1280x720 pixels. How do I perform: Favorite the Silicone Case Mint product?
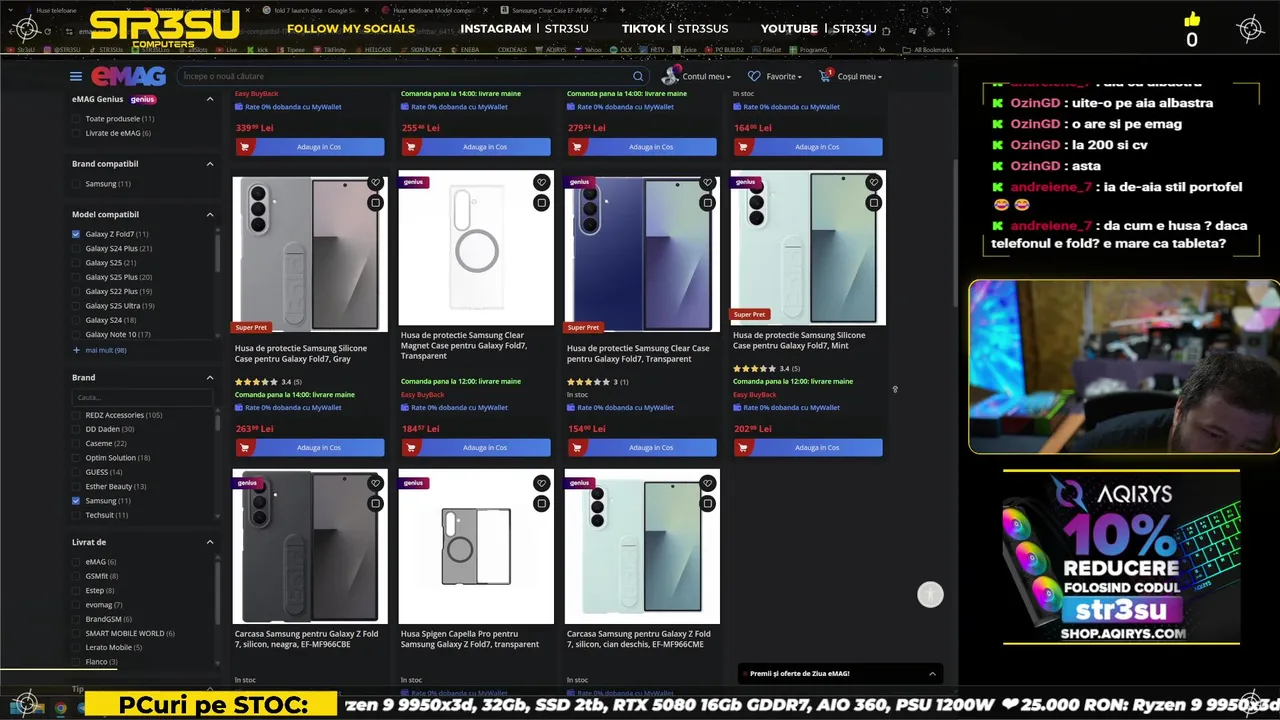pyautogui.click(x=873, y=183)
